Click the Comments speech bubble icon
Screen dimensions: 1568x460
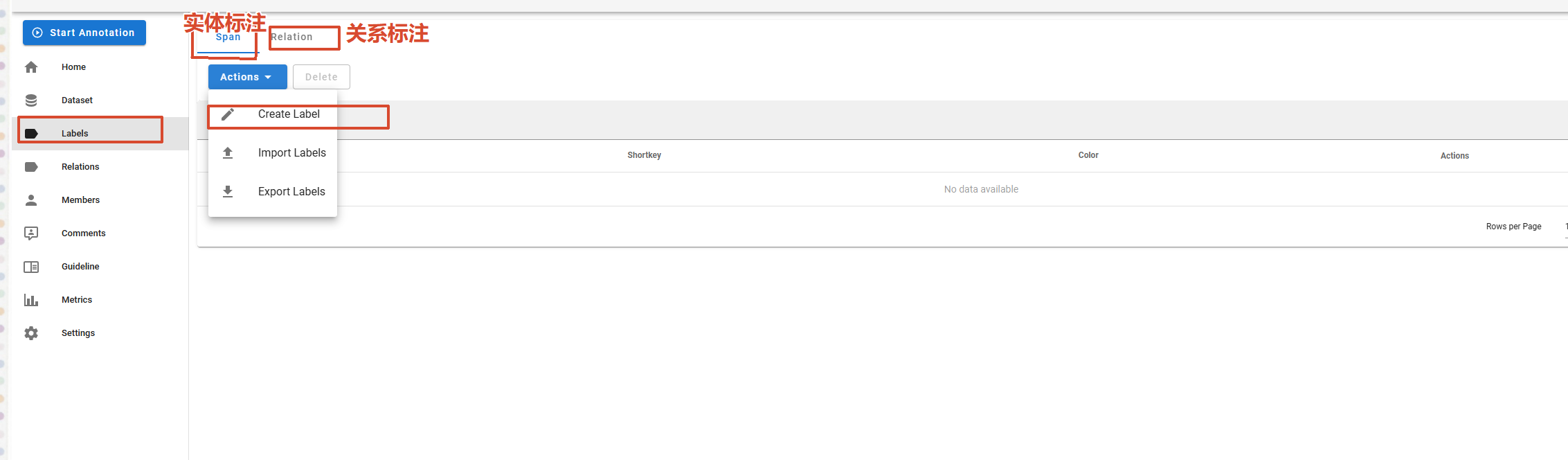[31, 233]
